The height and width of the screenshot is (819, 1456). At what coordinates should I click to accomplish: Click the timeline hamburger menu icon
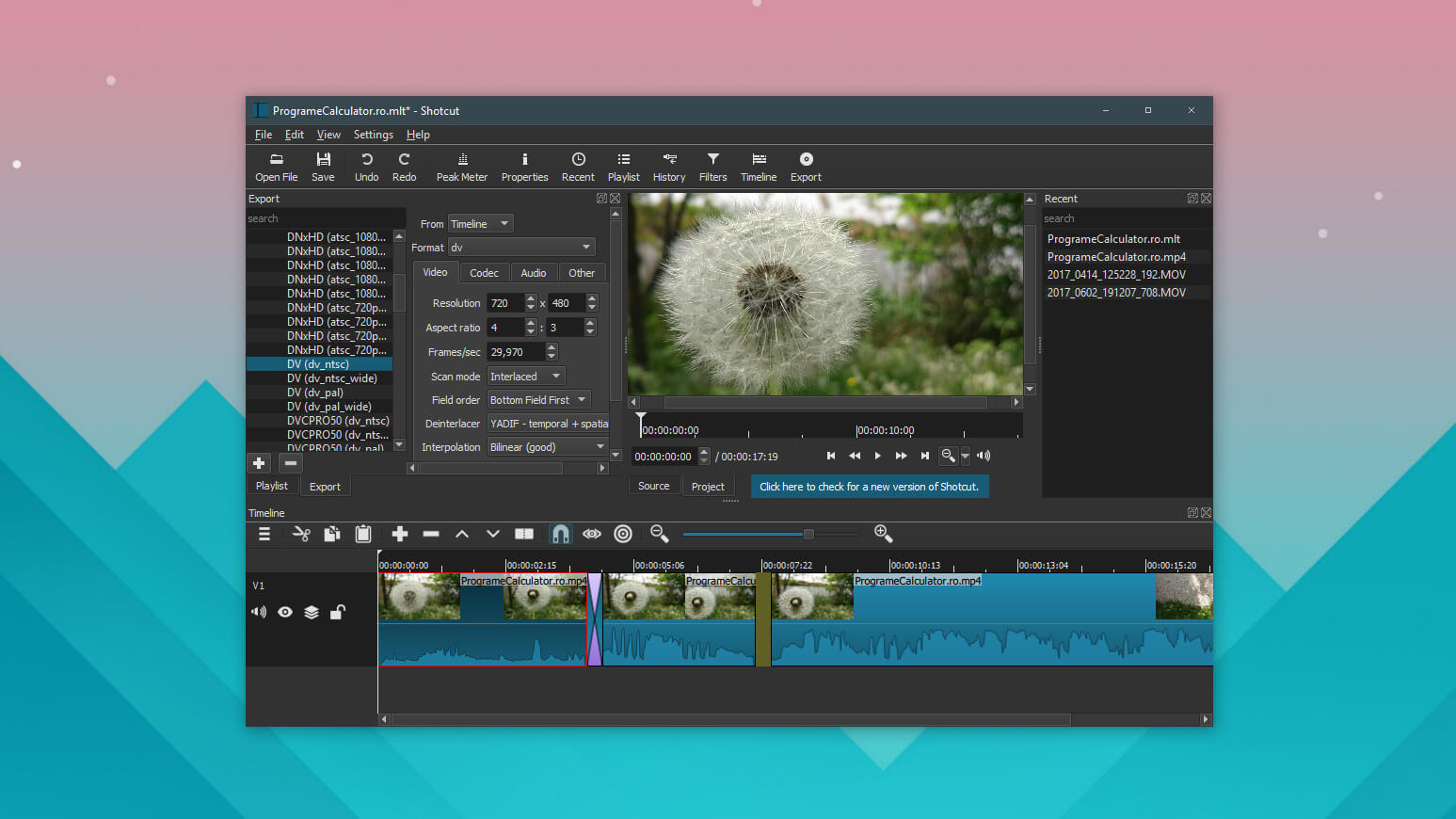pos(264,535)
